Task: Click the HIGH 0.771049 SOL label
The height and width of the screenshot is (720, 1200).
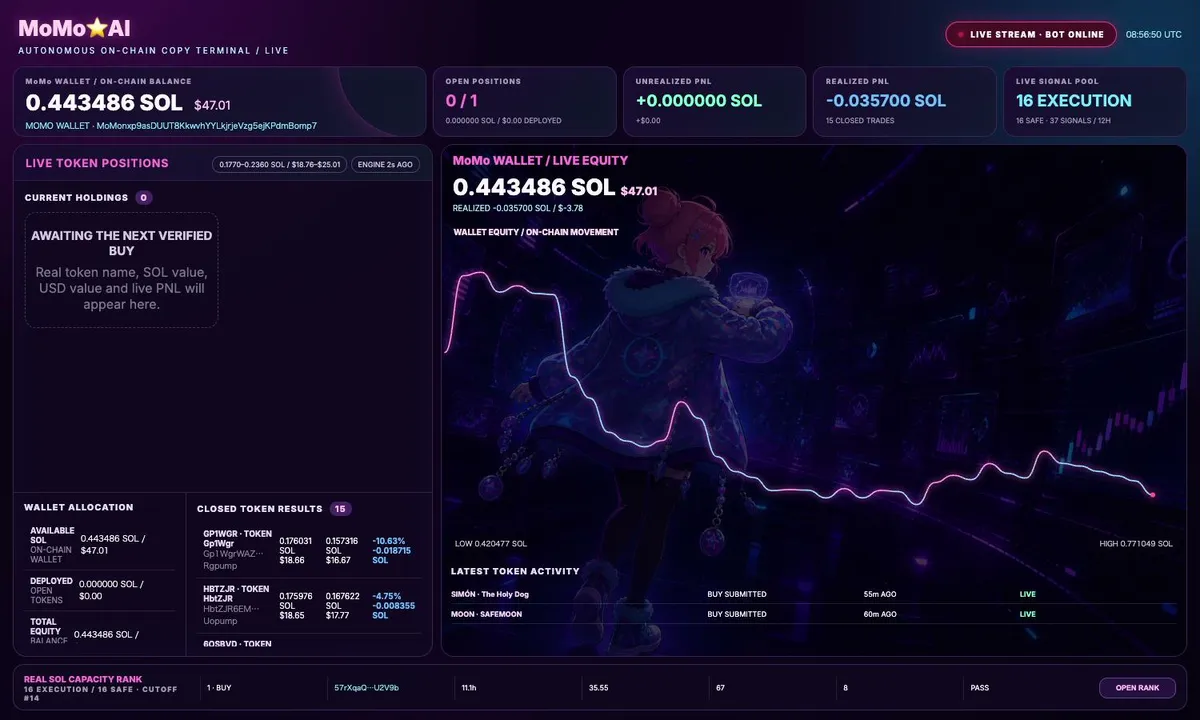Action: tap(1136, 544)
